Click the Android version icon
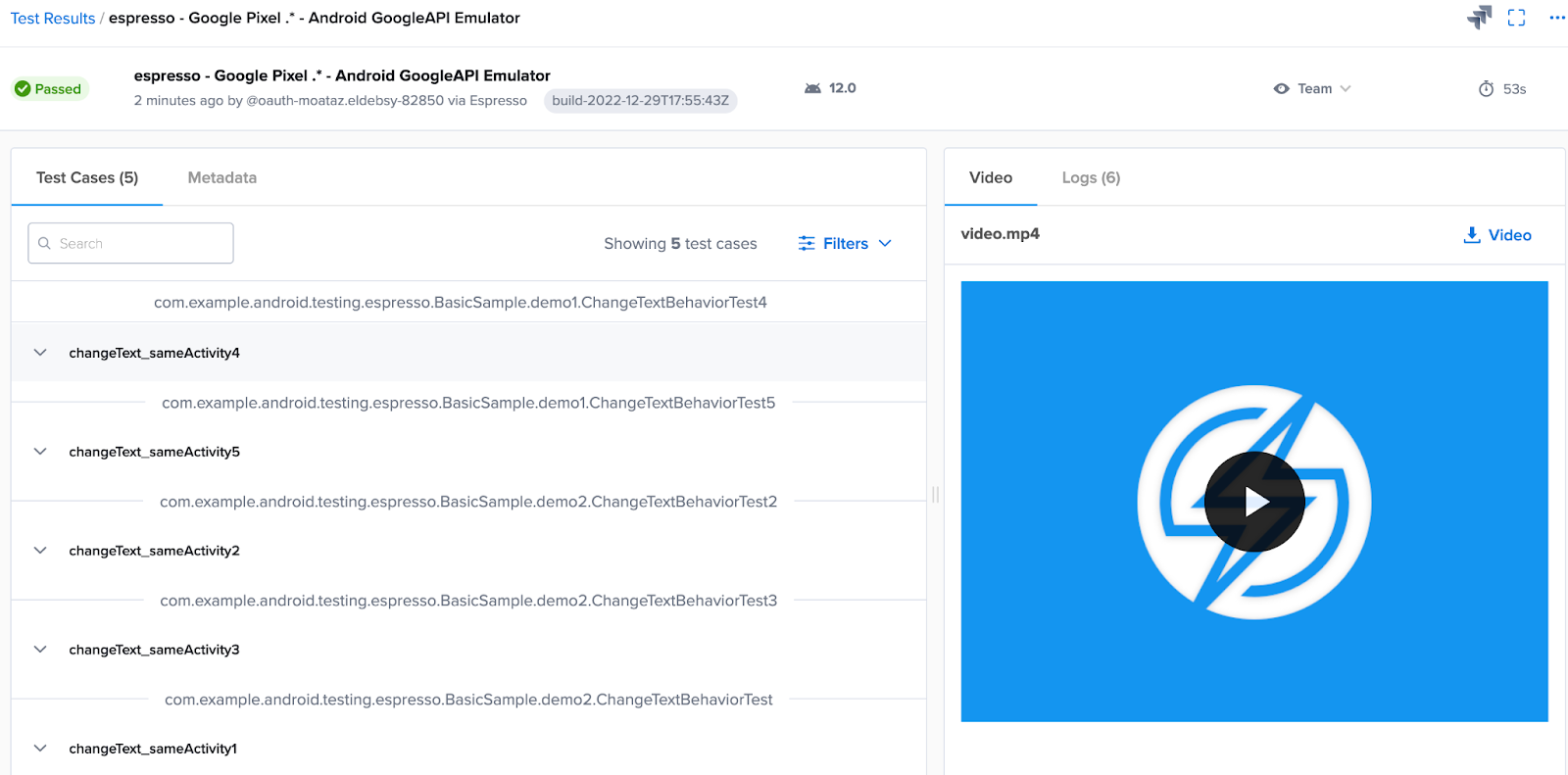The height and width of the screenshot is (775, 1568). (812, 88)
